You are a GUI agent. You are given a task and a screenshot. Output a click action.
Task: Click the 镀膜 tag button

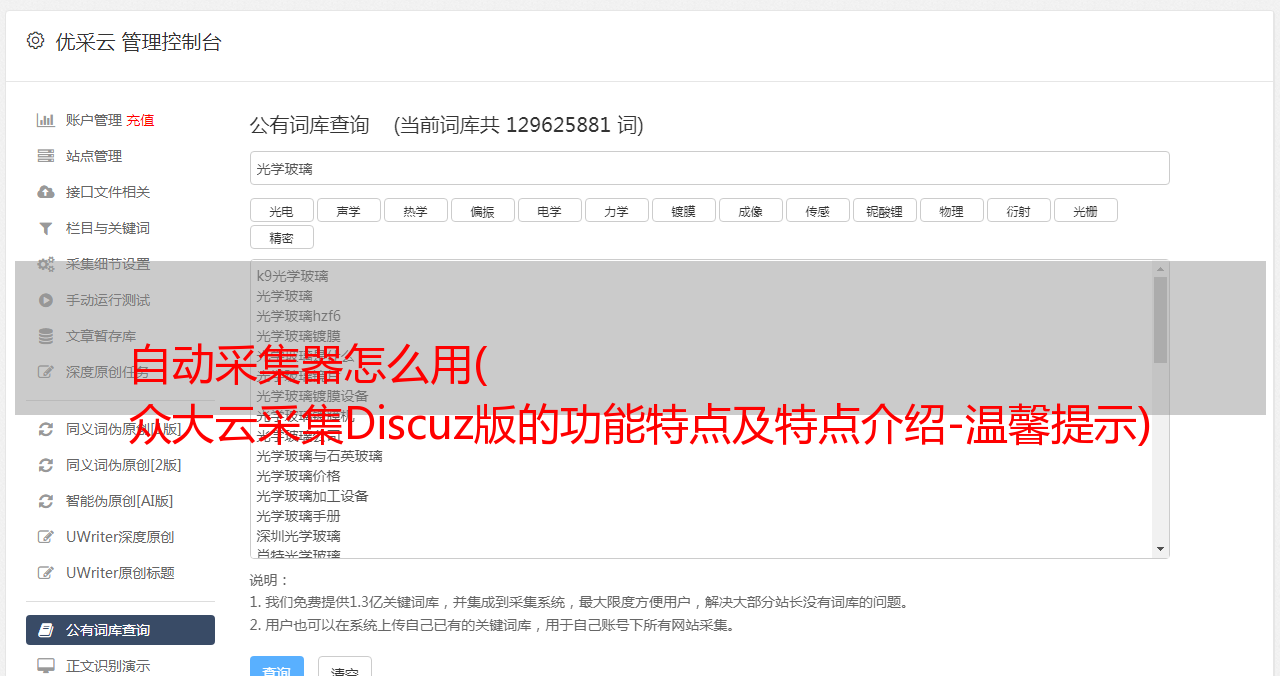point(683,211)
